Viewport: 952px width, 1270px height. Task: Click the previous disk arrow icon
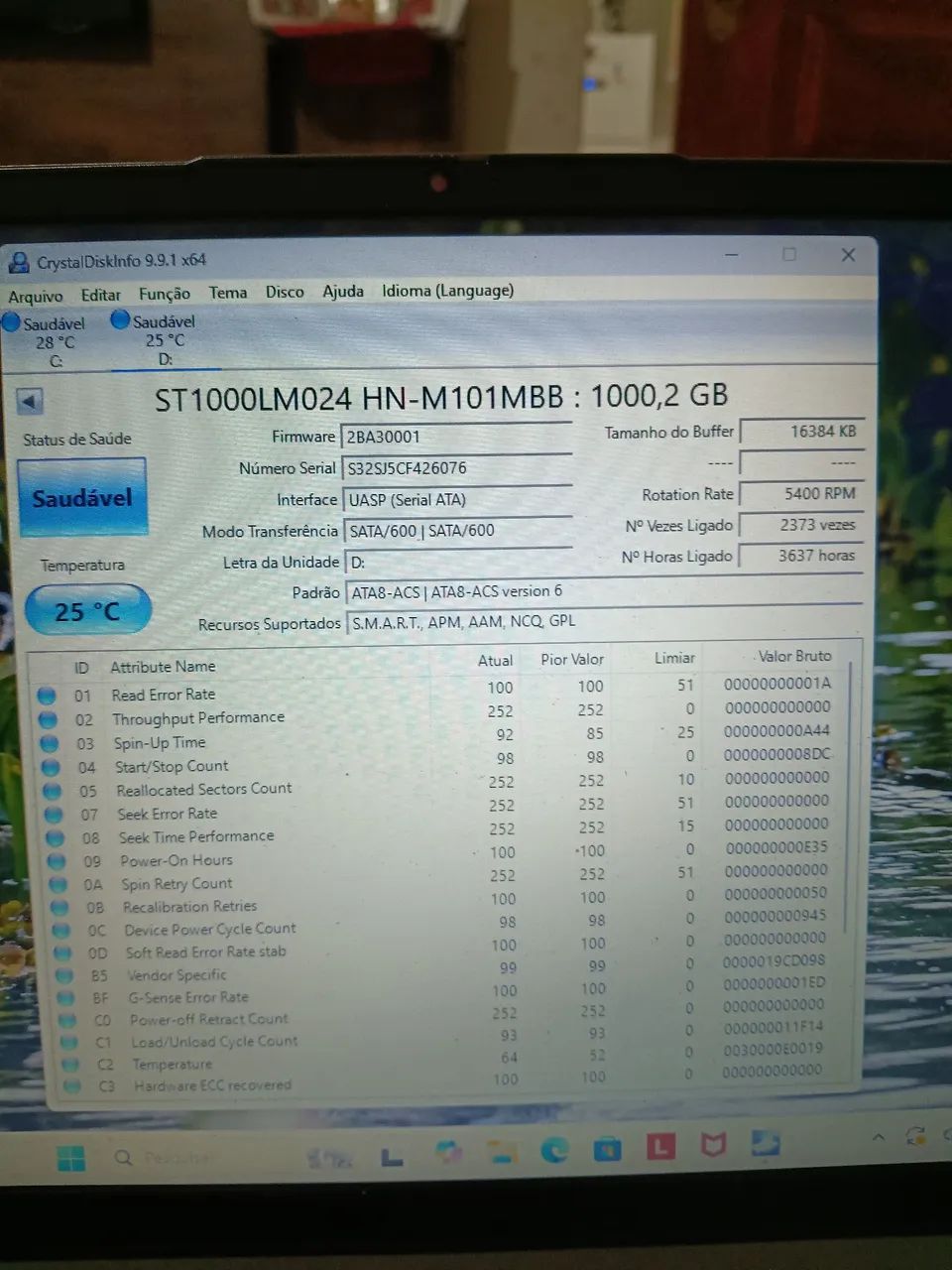tap(30, 402)
